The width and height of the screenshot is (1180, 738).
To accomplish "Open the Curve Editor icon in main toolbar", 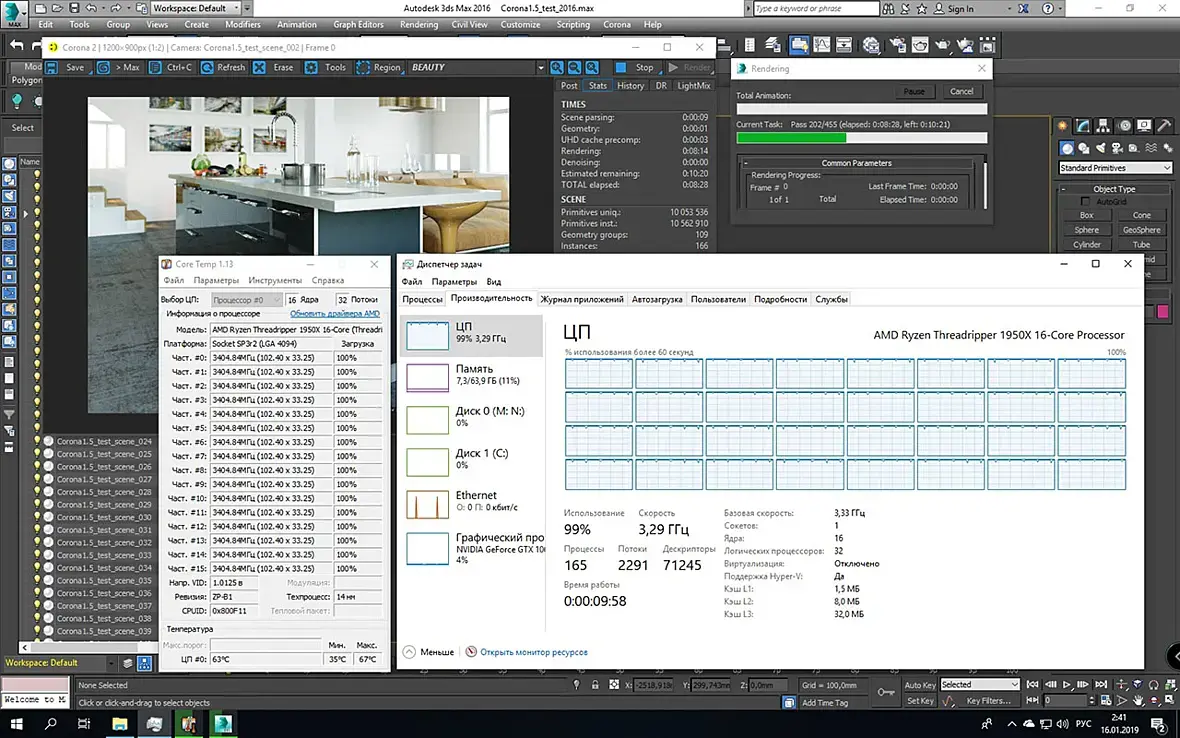I will pyautogui.click(x=820, y=45).
